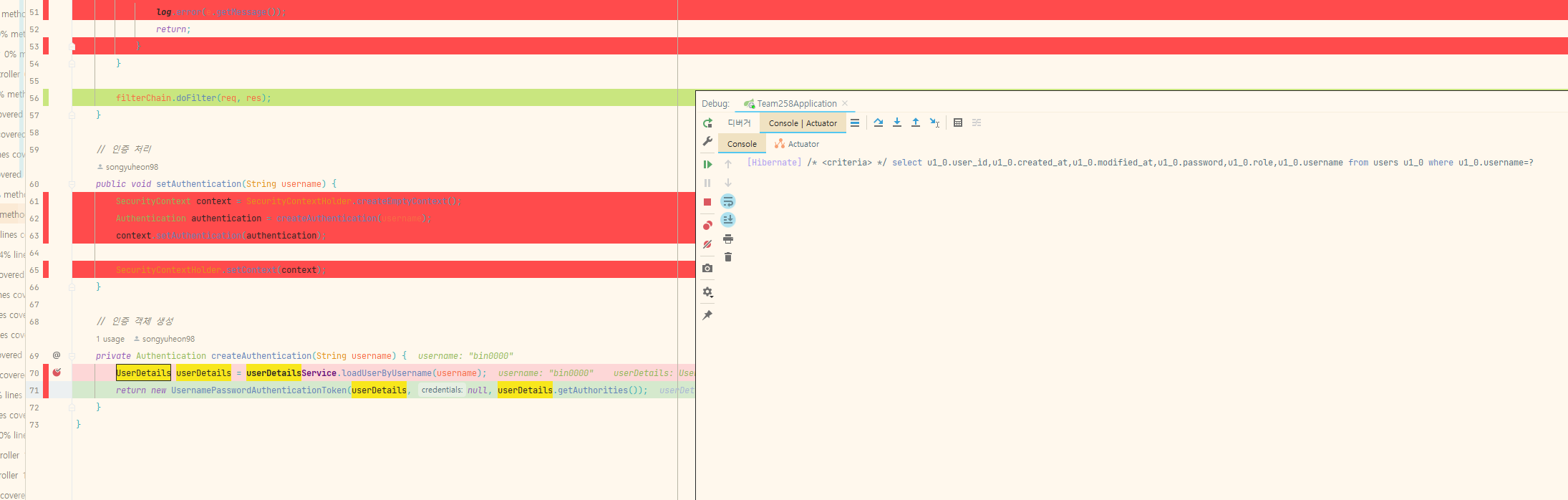This screenshot has height=500, width=1568.
Task: Click the '1 usage' inlay hint
Action: click(110, 339)
